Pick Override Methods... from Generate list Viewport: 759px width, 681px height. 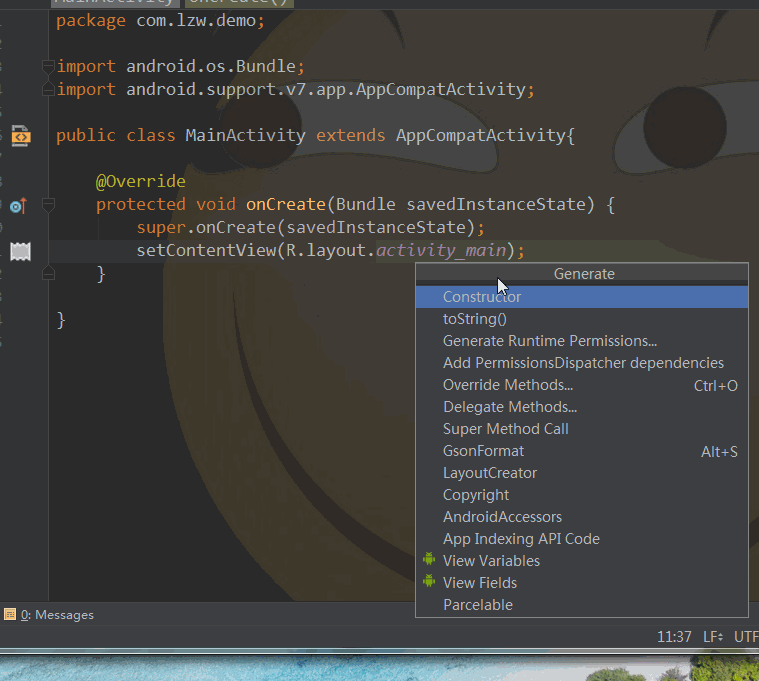(x=508, y=385)
